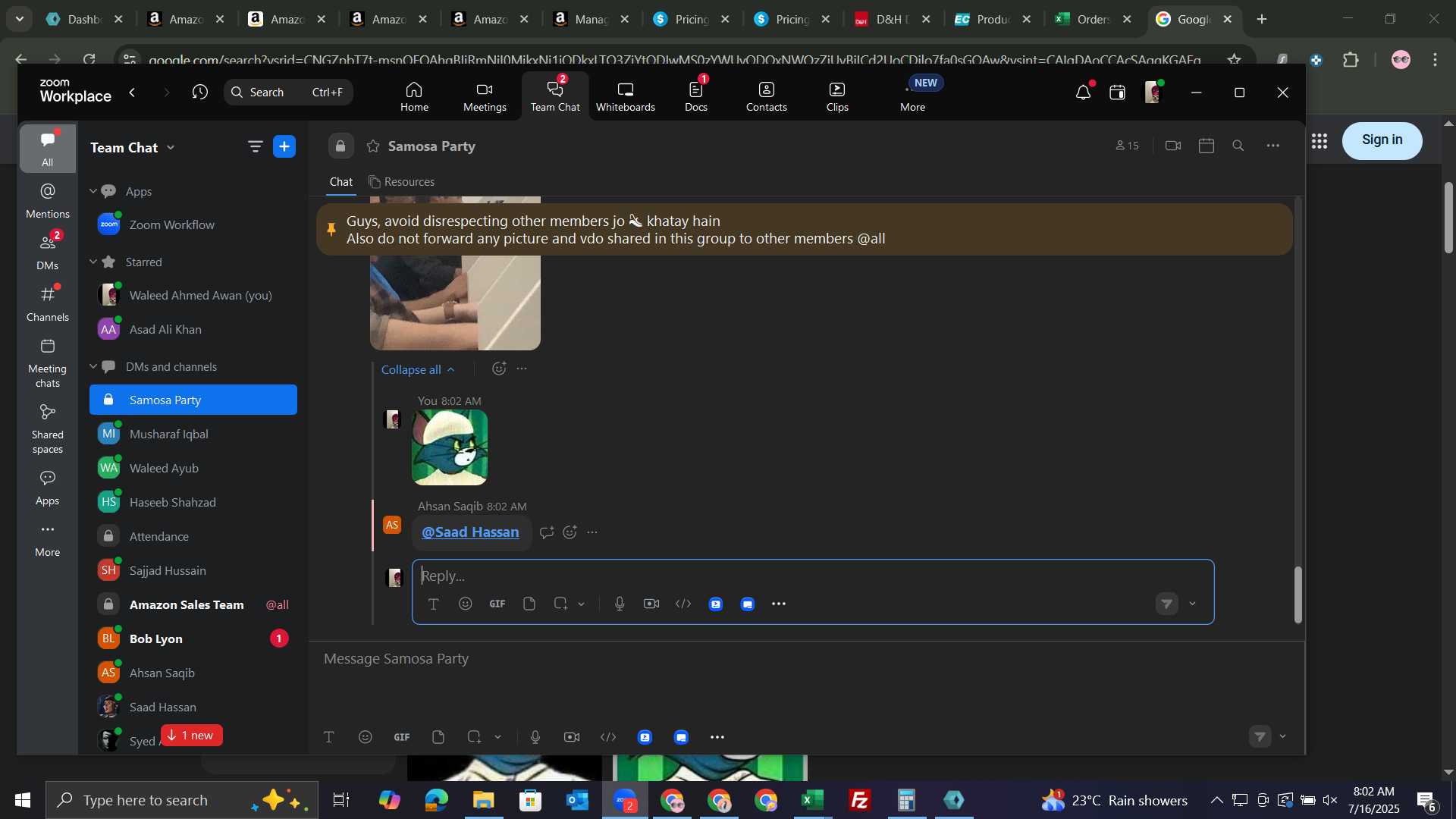This screenshot has height=819, width=1456.
Task: Start a video meeting with Samosa Party
Action: pos(1173,146)
